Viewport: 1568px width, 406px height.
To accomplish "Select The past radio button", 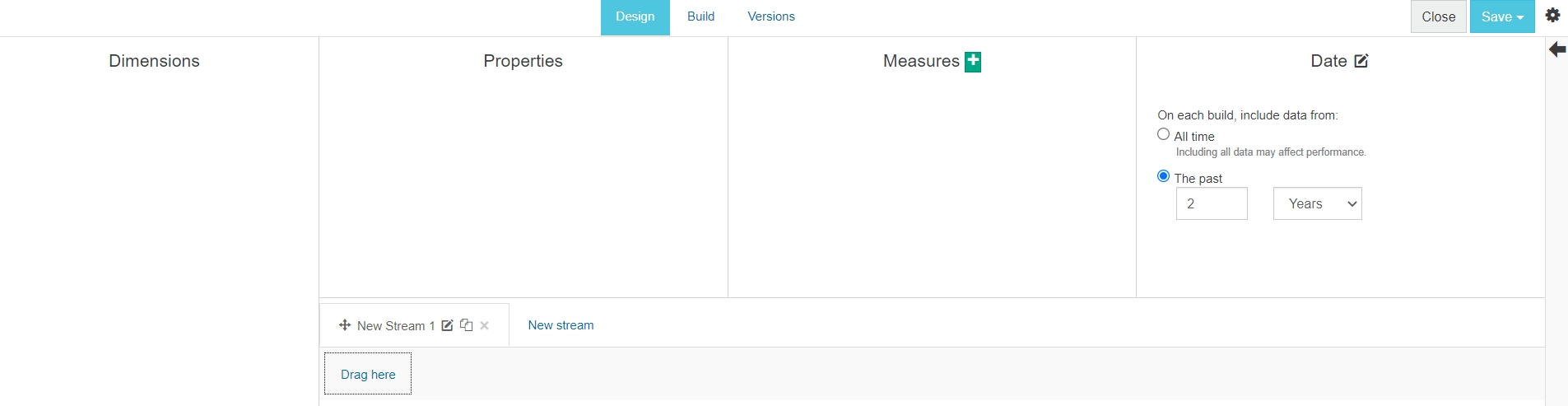I will point(1163,176).
